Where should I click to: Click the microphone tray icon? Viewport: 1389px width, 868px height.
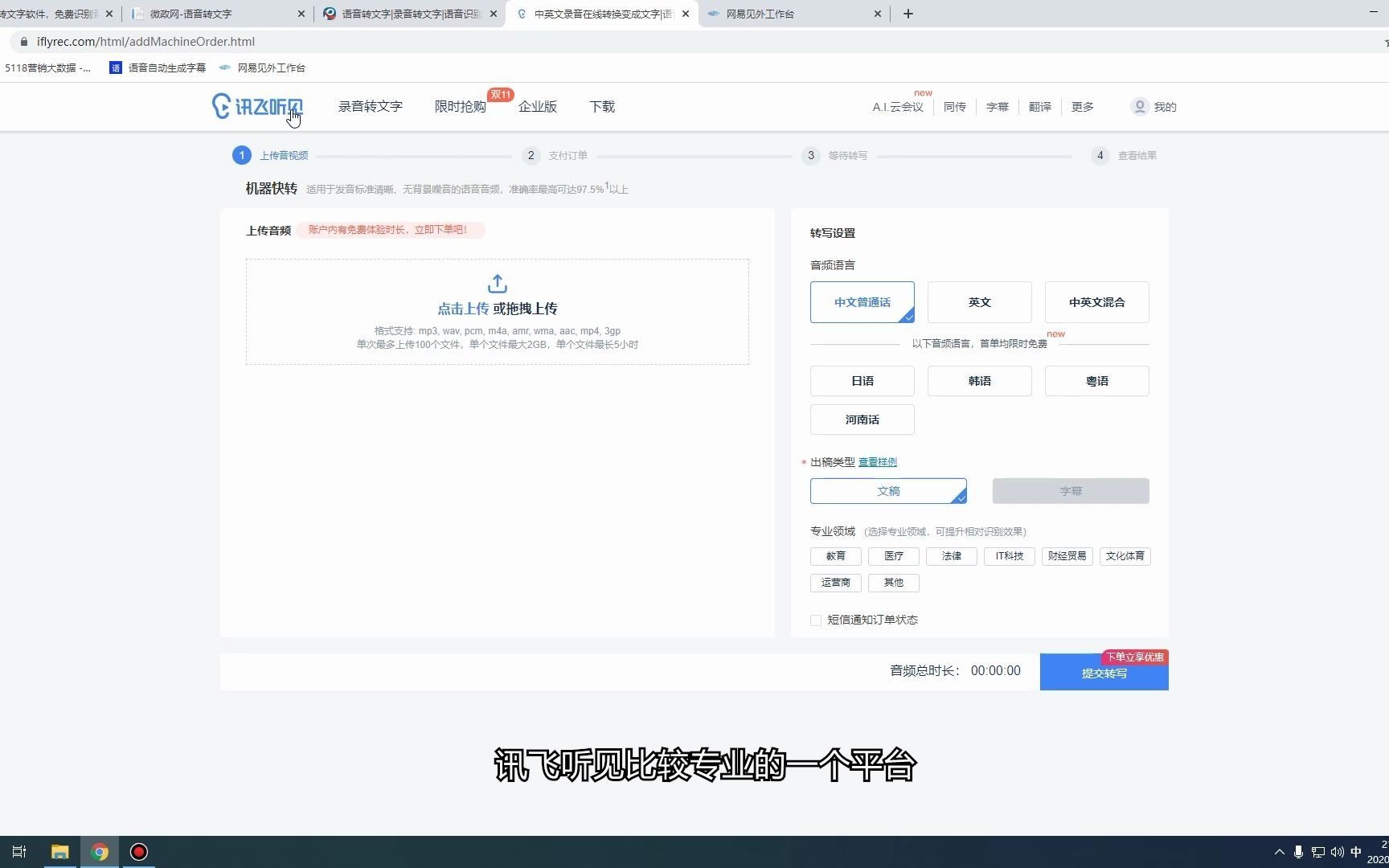pos(1298,852)
